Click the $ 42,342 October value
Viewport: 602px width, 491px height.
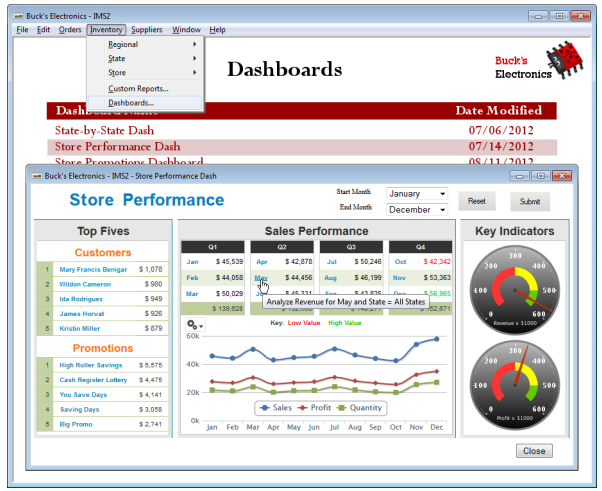coord(437,262)
